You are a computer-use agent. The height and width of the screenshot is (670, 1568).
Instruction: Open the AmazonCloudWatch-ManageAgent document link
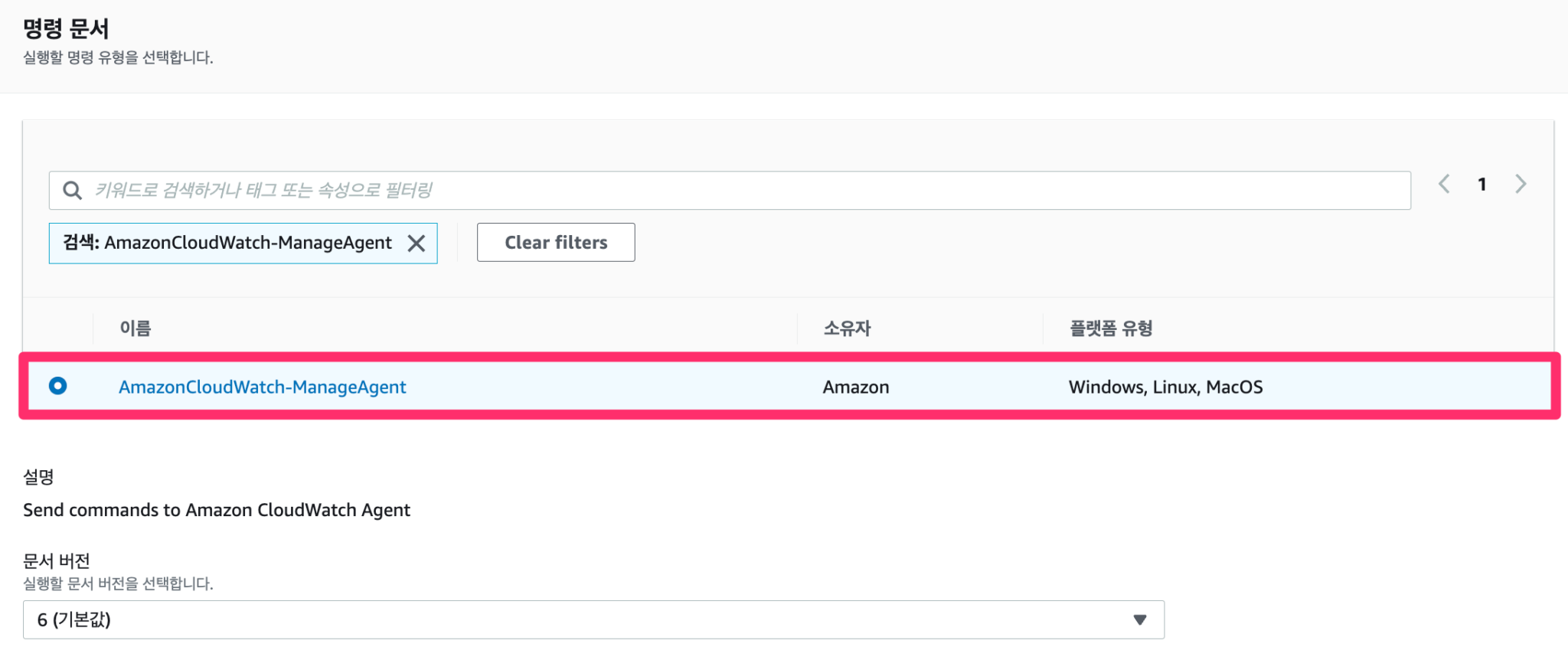pyautogui.click(x=262, y=387)
